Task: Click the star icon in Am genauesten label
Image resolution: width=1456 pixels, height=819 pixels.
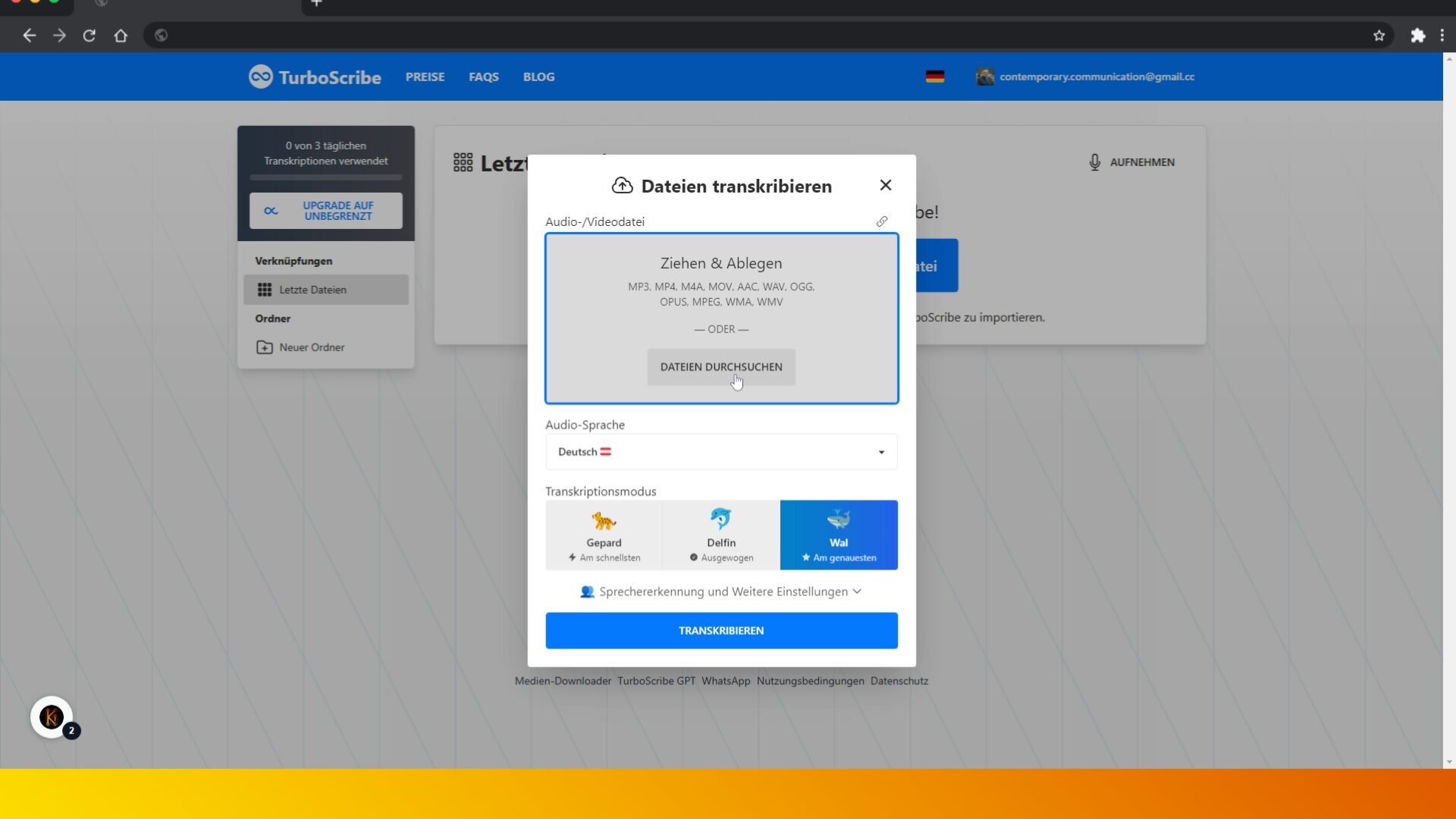Action: pyautogui.click(x=806, y=557)
